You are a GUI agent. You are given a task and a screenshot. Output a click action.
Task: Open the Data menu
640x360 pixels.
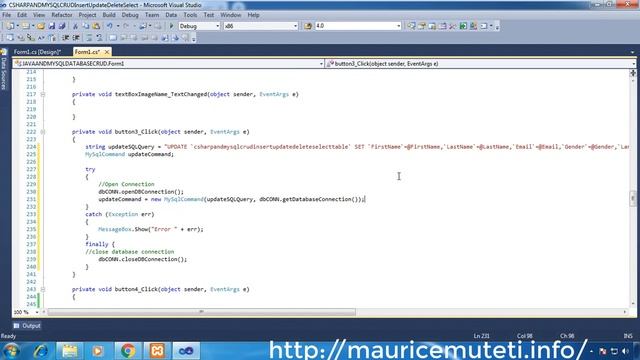click(x=171, y=15)
